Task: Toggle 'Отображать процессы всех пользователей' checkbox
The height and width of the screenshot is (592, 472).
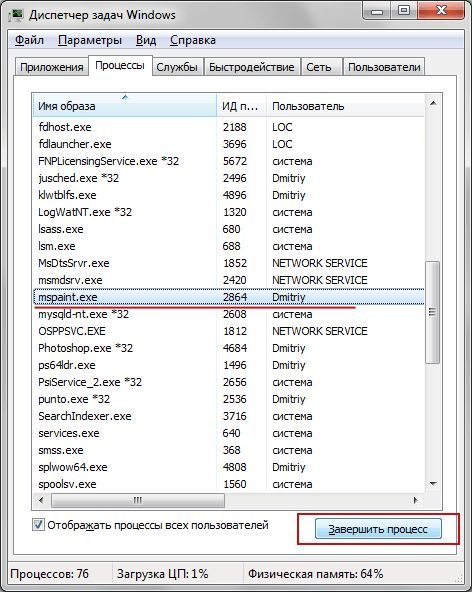Action: (x=38, y=525)
